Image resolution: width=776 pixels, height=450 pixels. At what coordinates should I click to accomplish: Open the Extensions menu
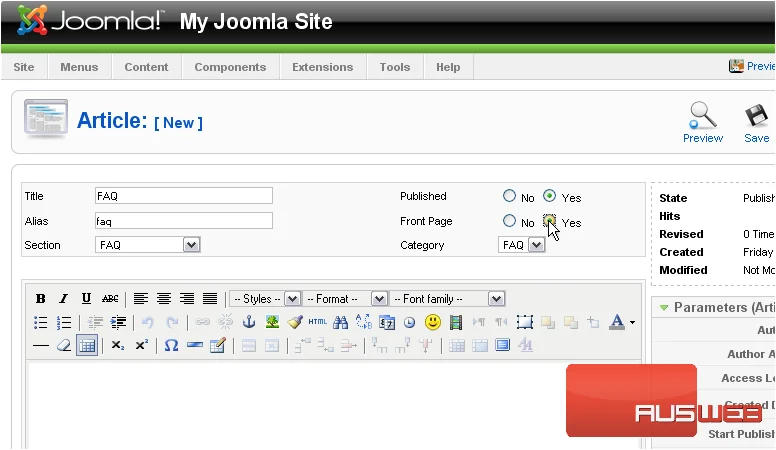[323, 67]
